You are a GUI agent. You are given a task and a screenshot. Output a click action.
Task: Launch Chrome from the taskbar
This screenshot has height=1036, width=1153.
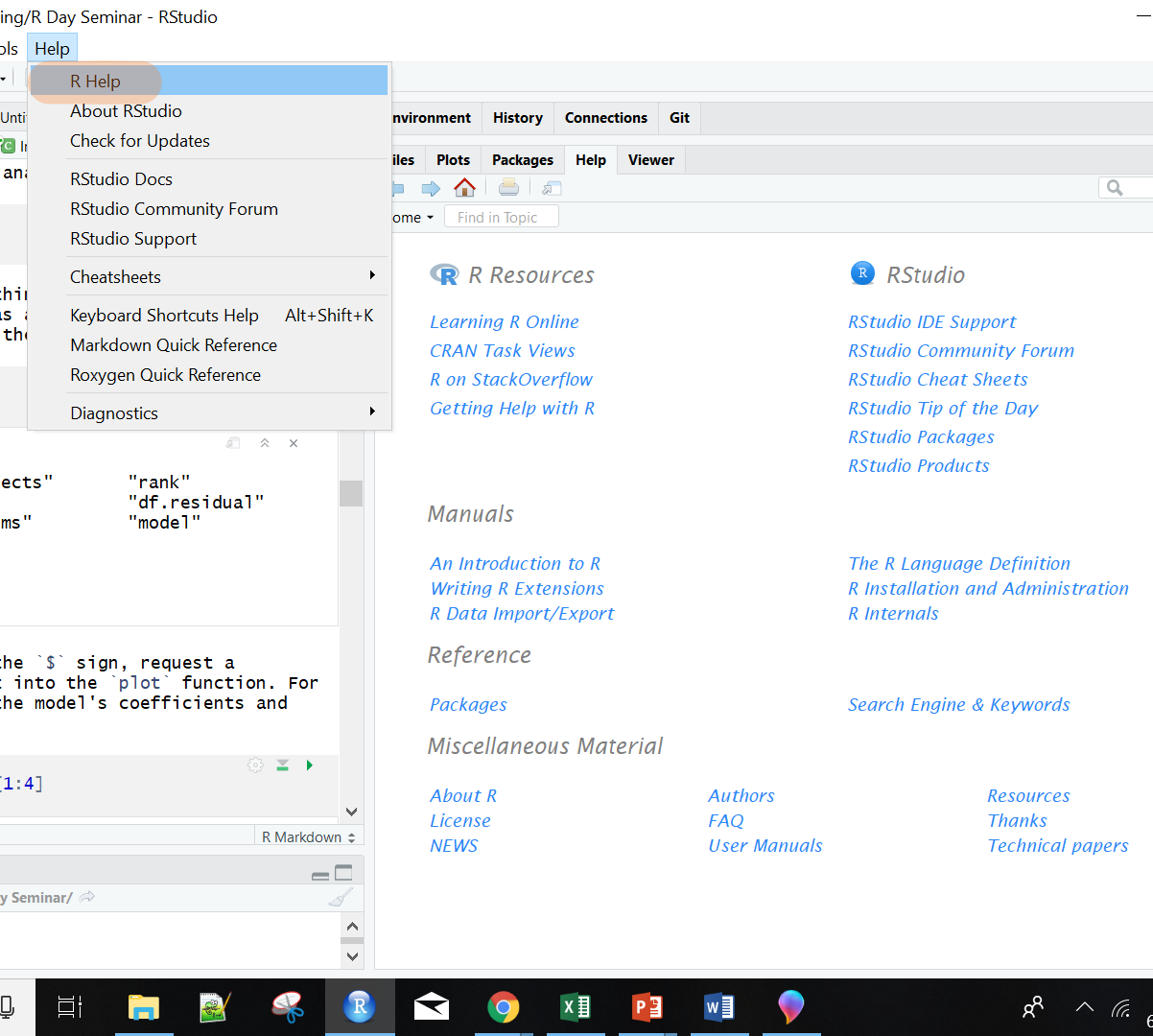point(504,1007)
